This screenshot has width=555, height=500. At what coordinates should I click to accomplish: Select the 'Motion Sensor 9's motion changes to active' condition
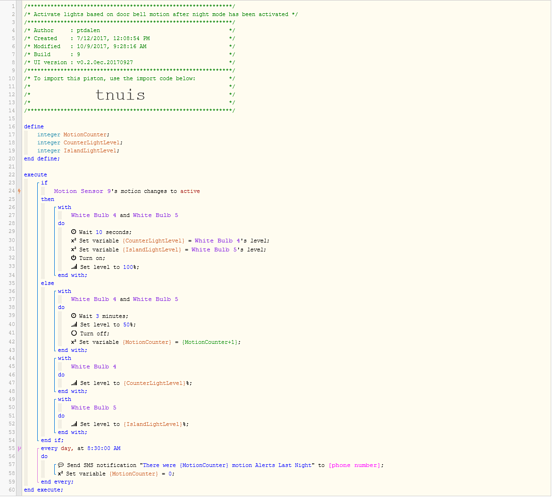point(127,192)
